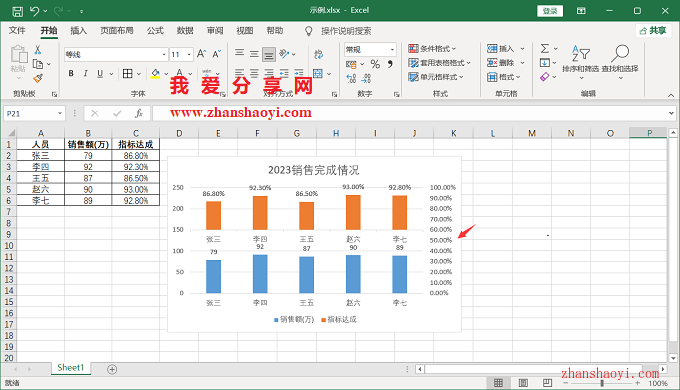Click the Format Painter brush icon
This screenshot has width=680, height=390.
[x=38, y=78]
